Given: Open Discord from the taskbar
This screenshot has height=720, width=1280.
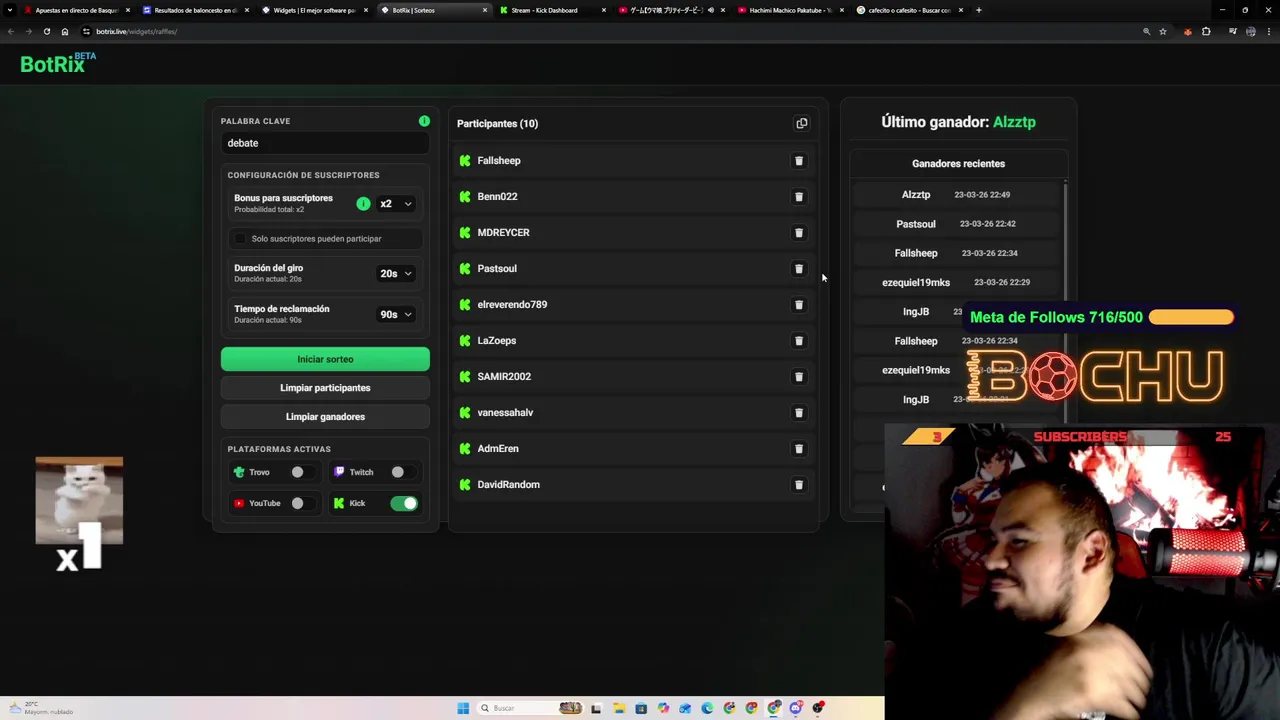Looking at the screenshot, I should (796, 708).
